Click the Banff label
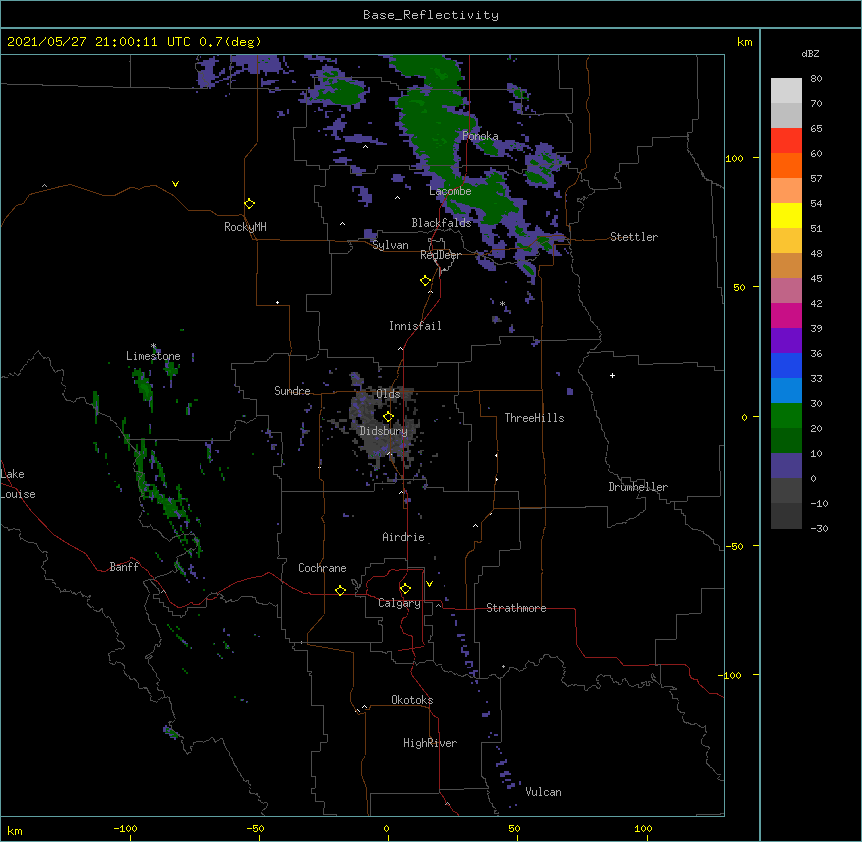862x842 pixels. point(124,567)
